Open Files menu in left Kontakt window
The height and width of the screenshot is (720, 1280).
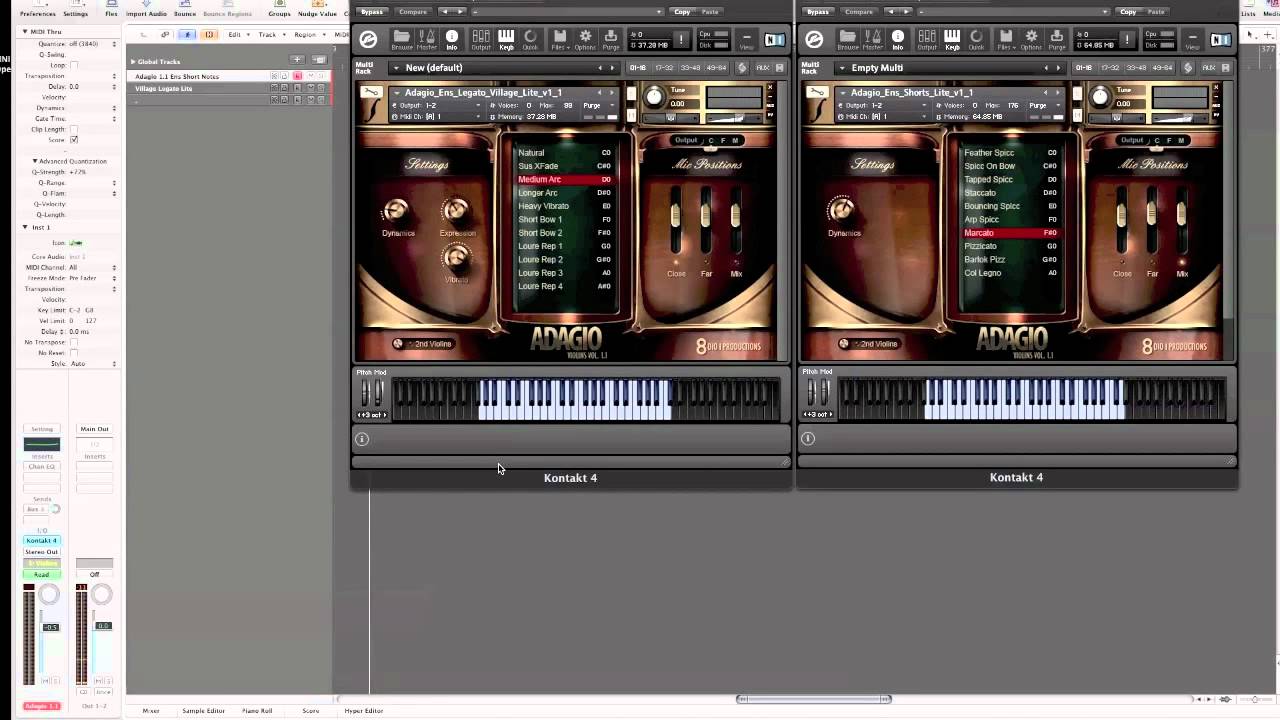(560, 39)
